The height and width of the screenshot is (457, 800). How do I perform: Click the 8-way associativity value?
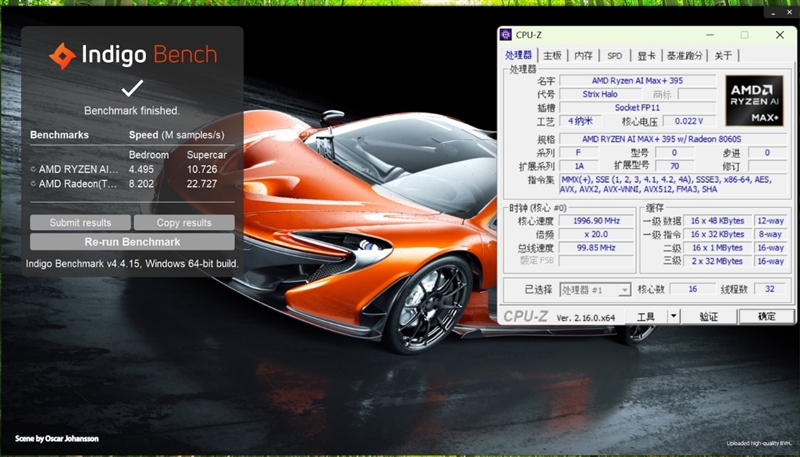point(770,234)
